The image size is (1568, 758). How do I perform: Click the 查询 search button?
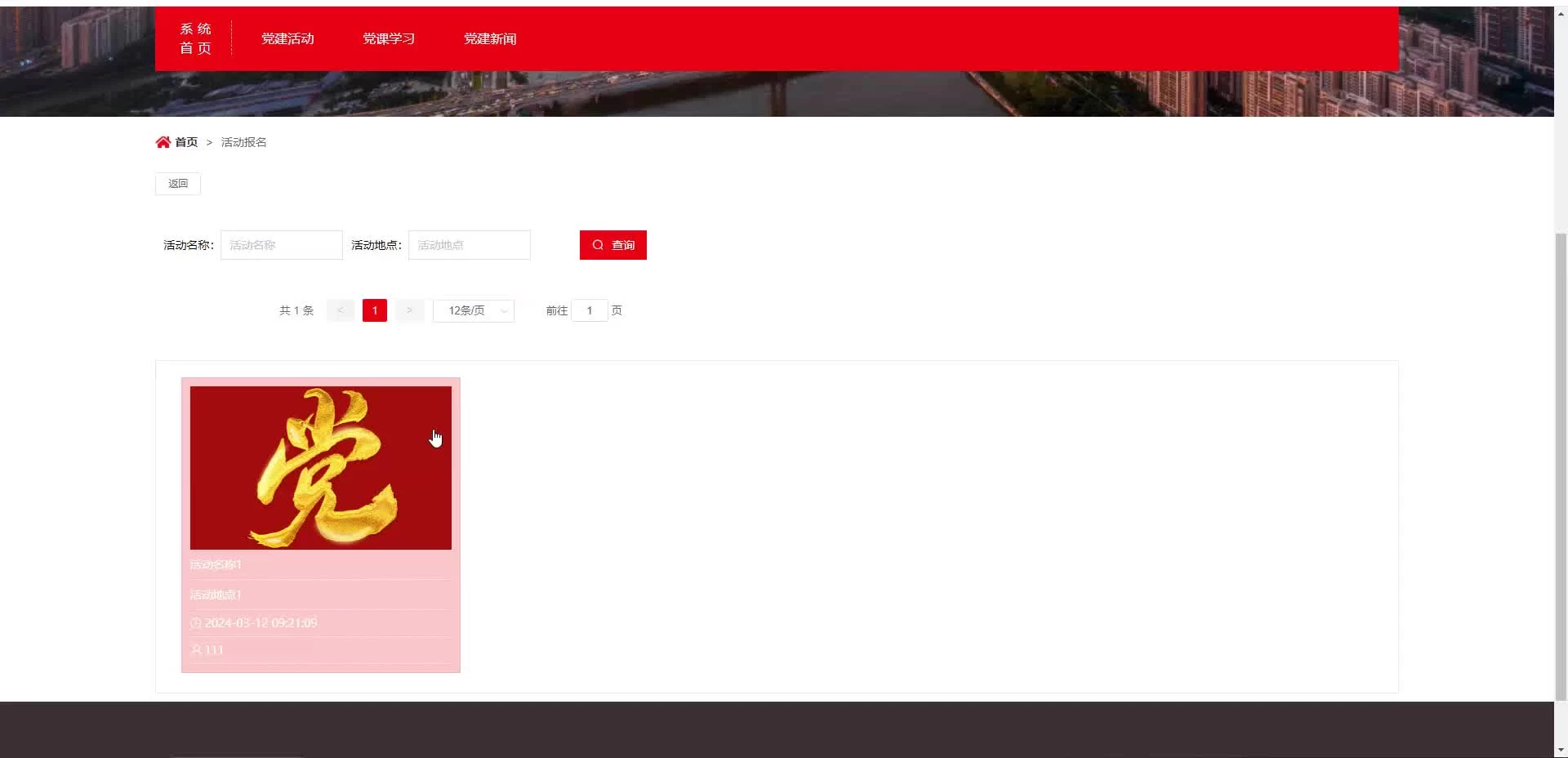tap(613, 245)
